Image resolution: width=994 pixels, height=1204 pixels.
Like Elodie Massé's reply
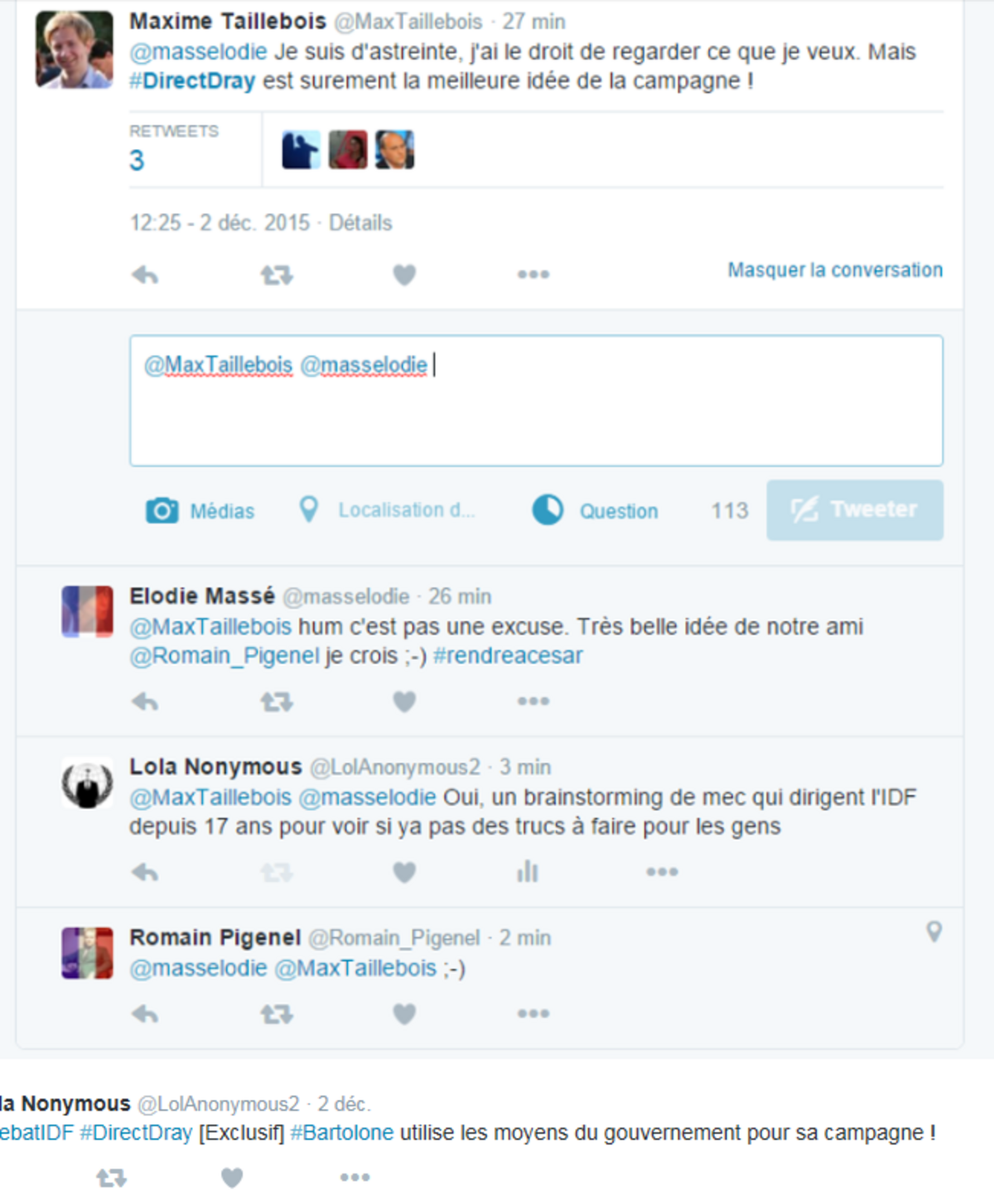(x=404, y=701)
